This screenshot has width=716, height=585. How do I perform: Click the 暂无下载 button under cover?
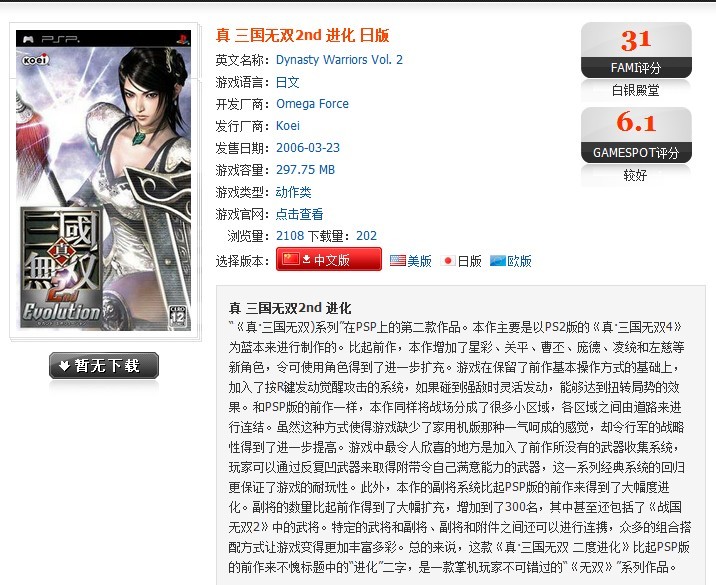[104, 365]
